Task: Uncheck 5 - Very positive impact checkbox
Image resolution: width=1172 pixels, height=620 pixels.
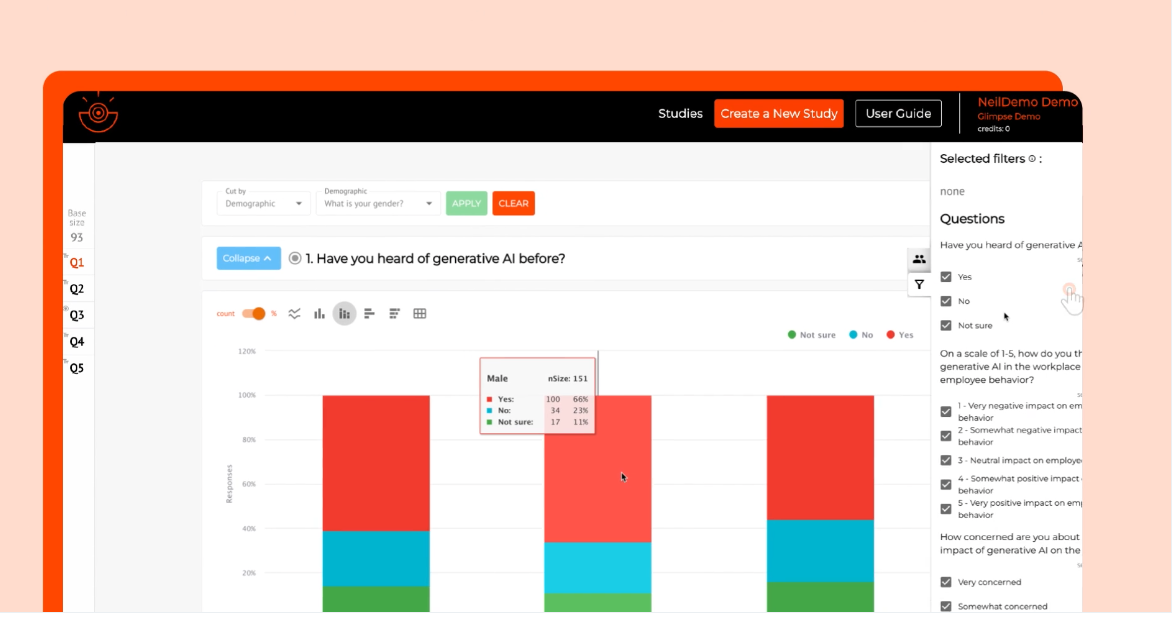Action: tap(946, 509)
